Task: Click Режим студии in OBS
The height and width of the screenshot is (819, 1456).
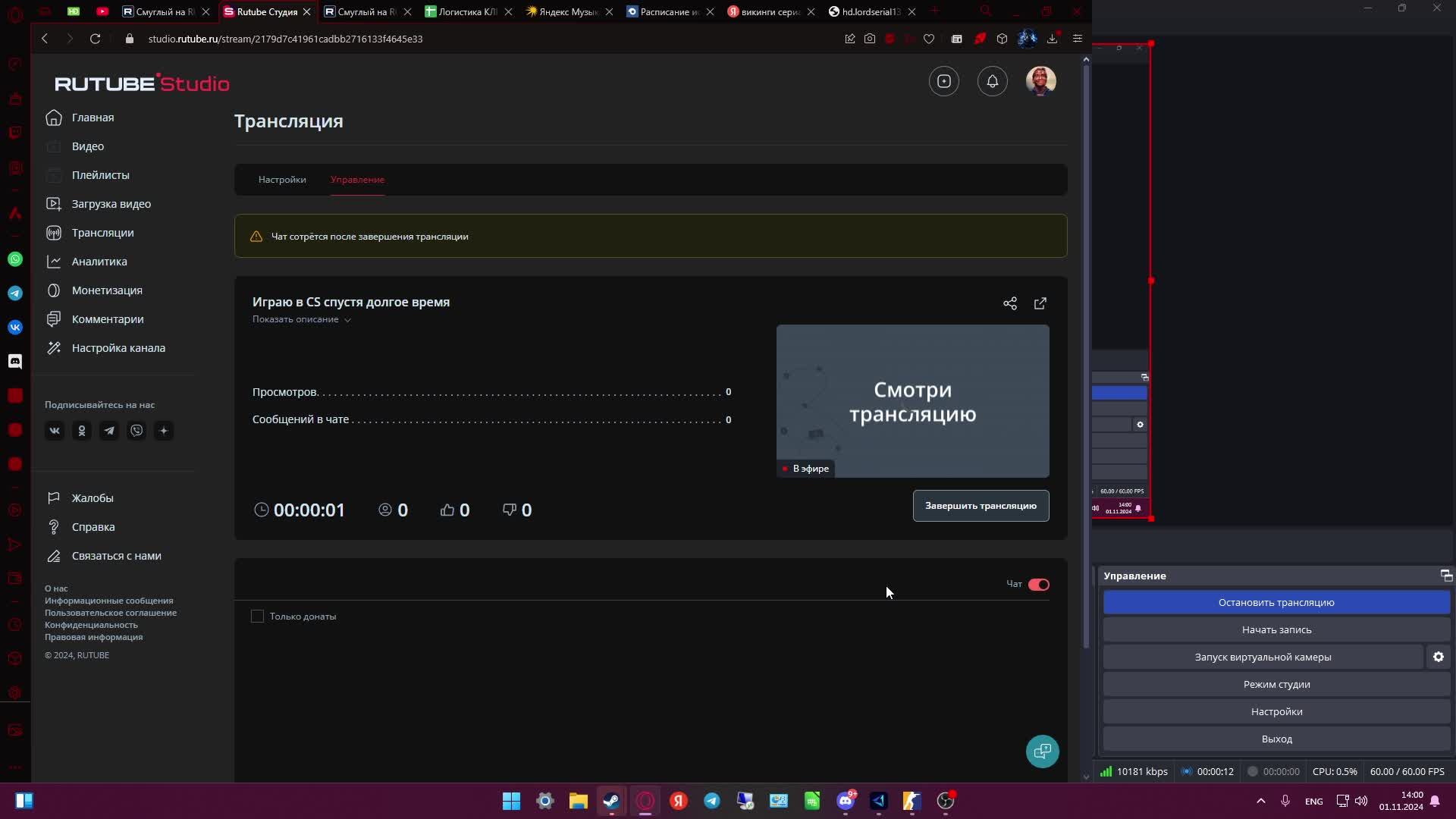Action: pyautogui.click(x=1276, y=685)
